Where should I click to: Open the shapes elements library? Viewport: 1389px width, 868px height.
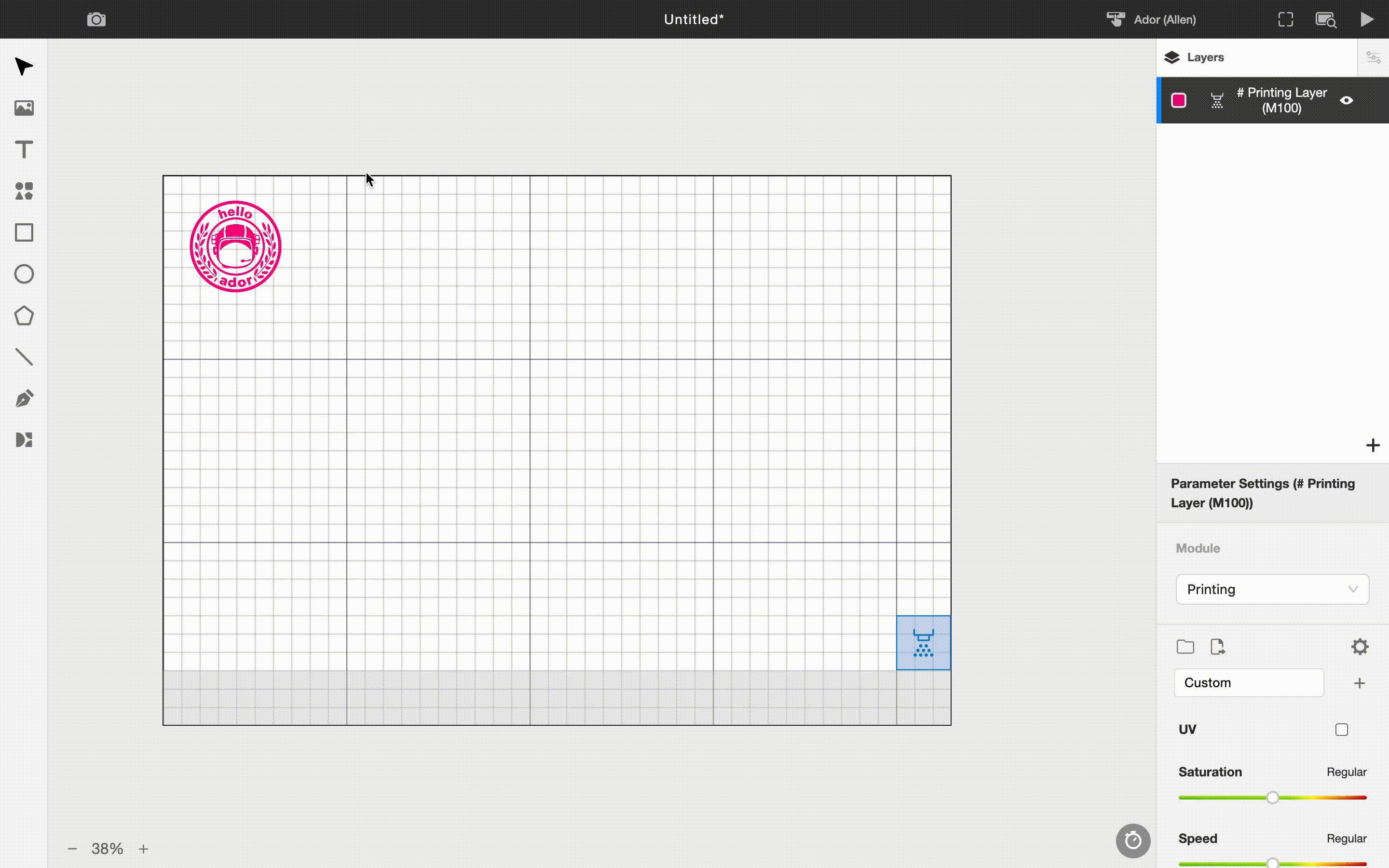[x=24, y=191]
